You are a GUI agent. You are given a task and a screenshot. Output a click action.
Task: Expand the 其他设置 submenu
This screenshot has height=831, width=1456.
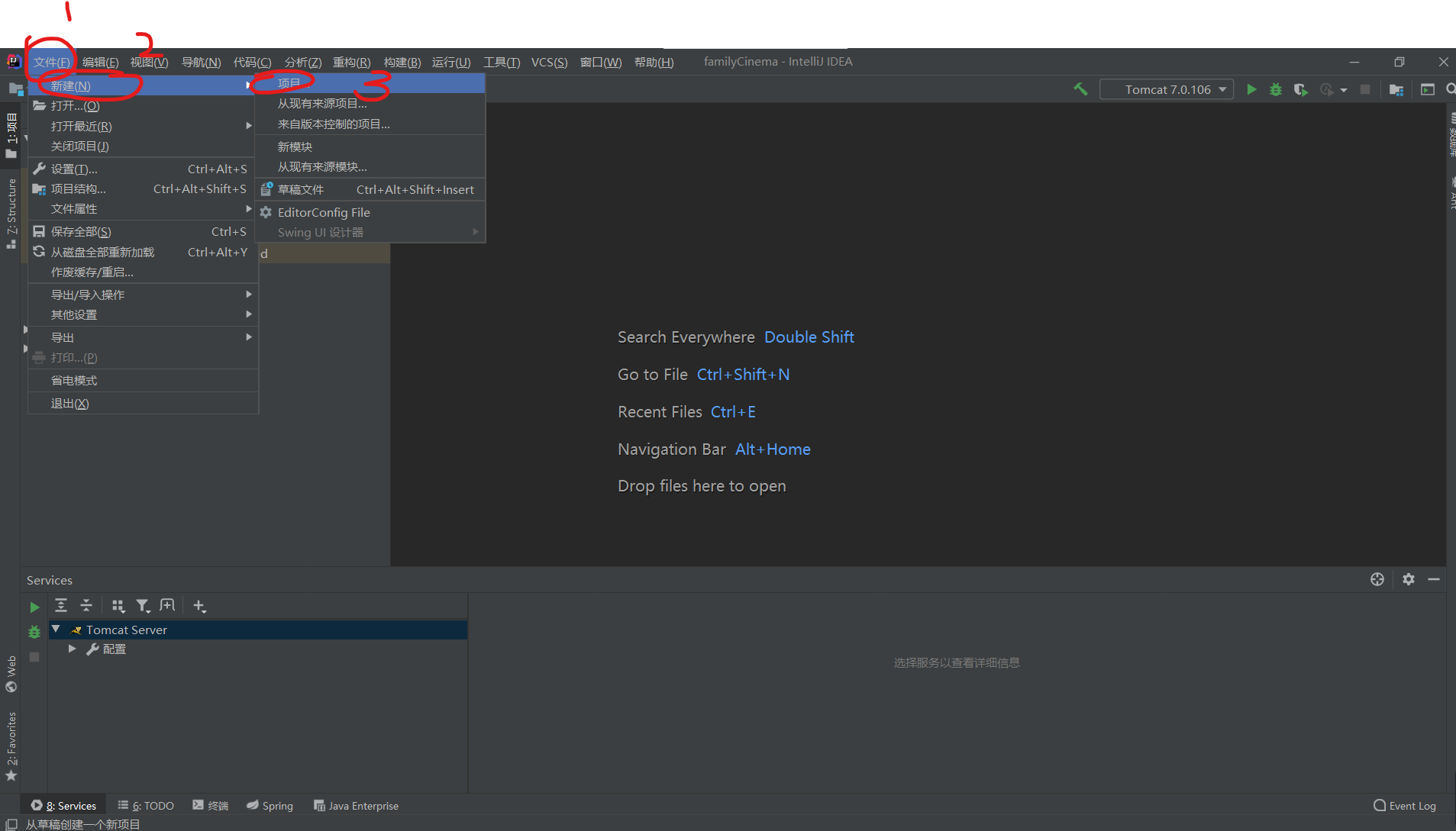(x=144, y=314)
